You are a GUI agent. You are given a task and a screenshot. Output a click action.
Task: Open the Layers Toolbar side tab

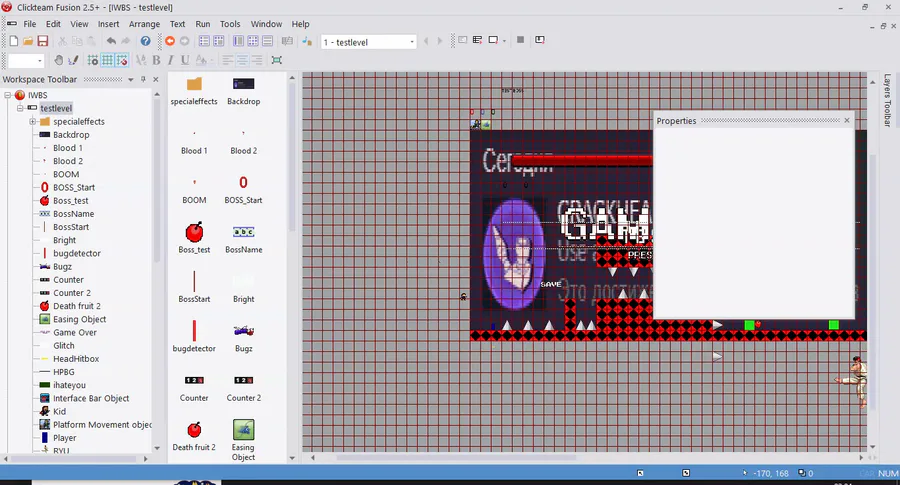[x=887, y=100]
